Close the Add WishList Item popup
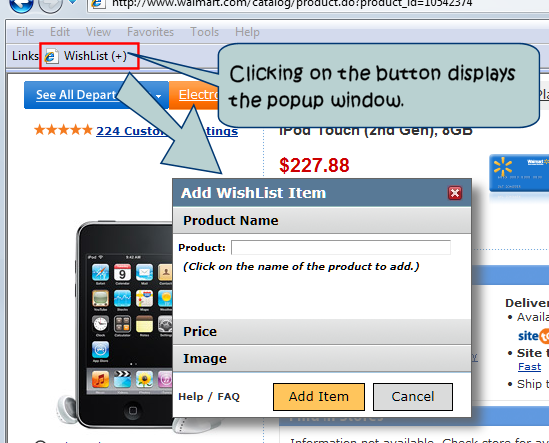Image resolution: width=549 pixels, height=443 pixels. 455,193
